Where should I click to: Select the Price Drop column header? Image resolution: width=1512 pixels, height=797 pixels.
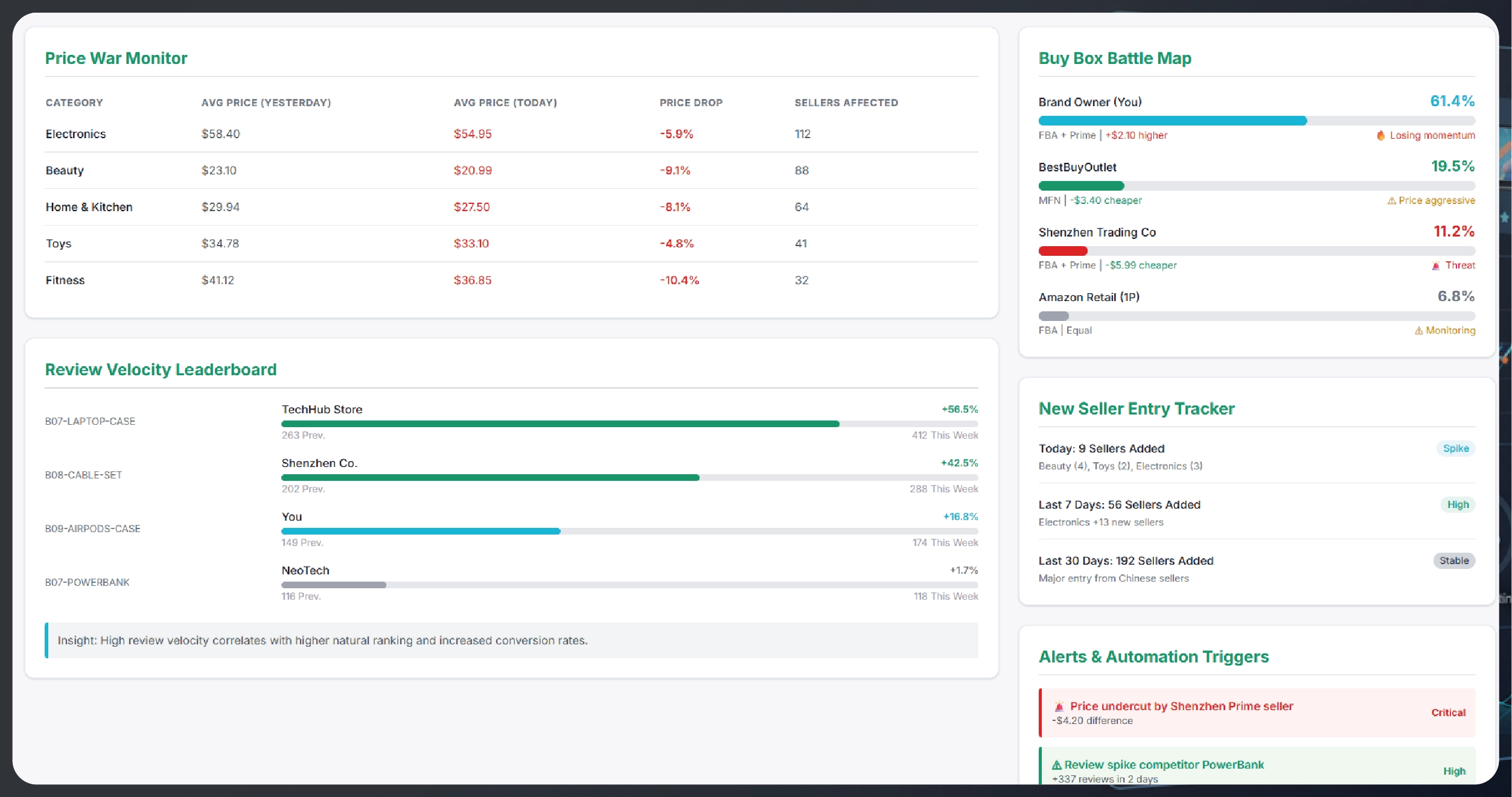(691, 103)
